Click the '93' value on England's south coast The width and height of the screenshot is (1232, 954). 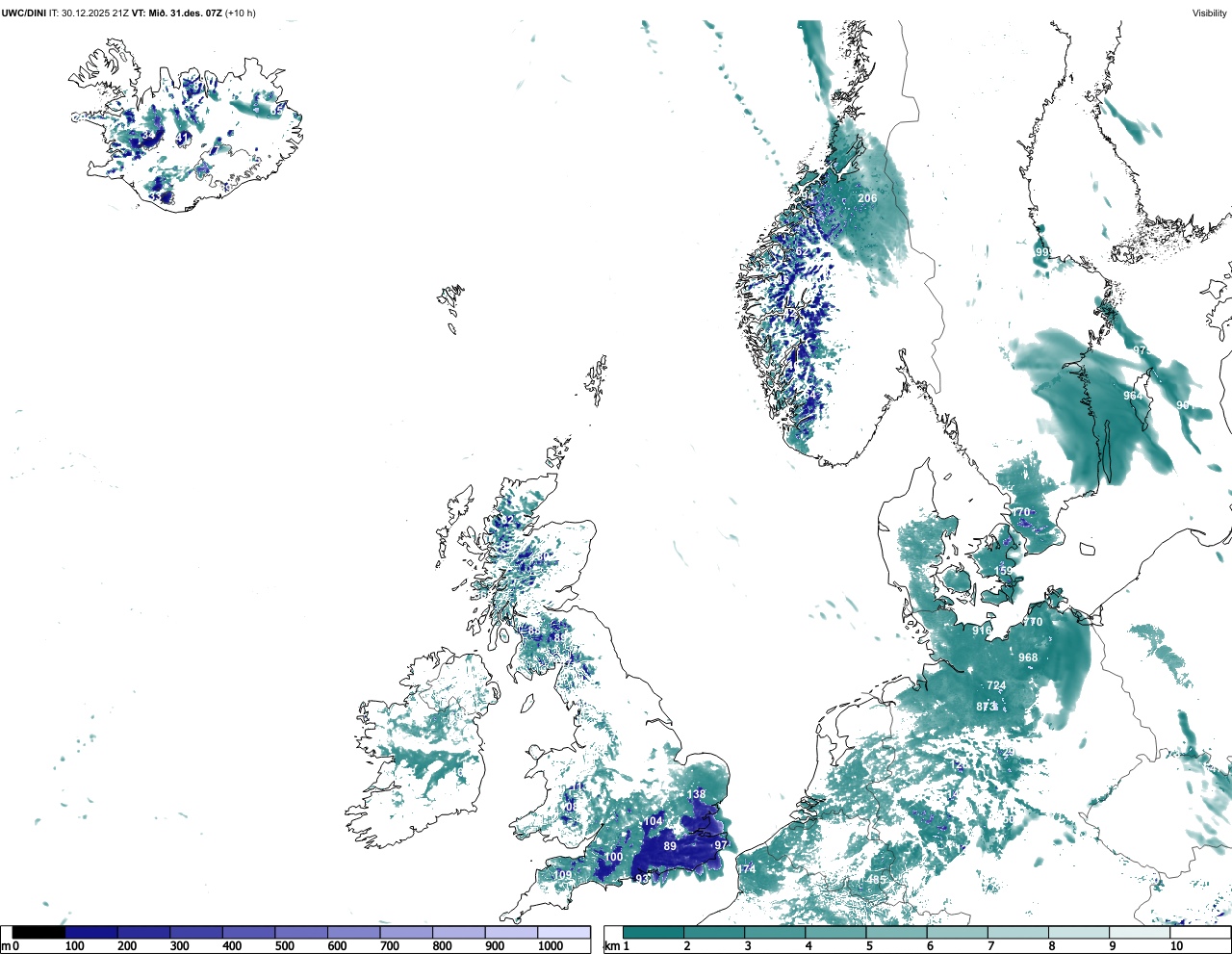coord(642,879)
